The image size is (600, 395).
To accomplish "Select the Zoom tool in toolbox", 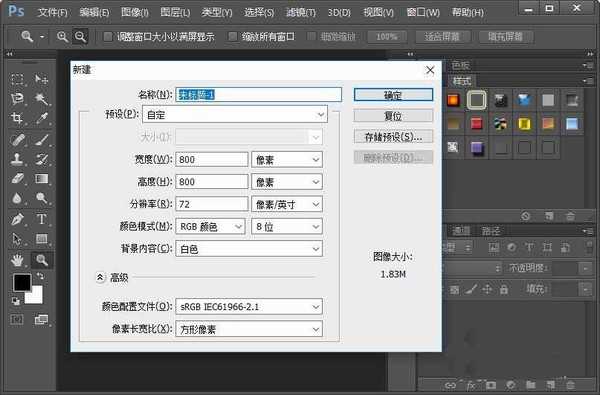I will [41, 260].
